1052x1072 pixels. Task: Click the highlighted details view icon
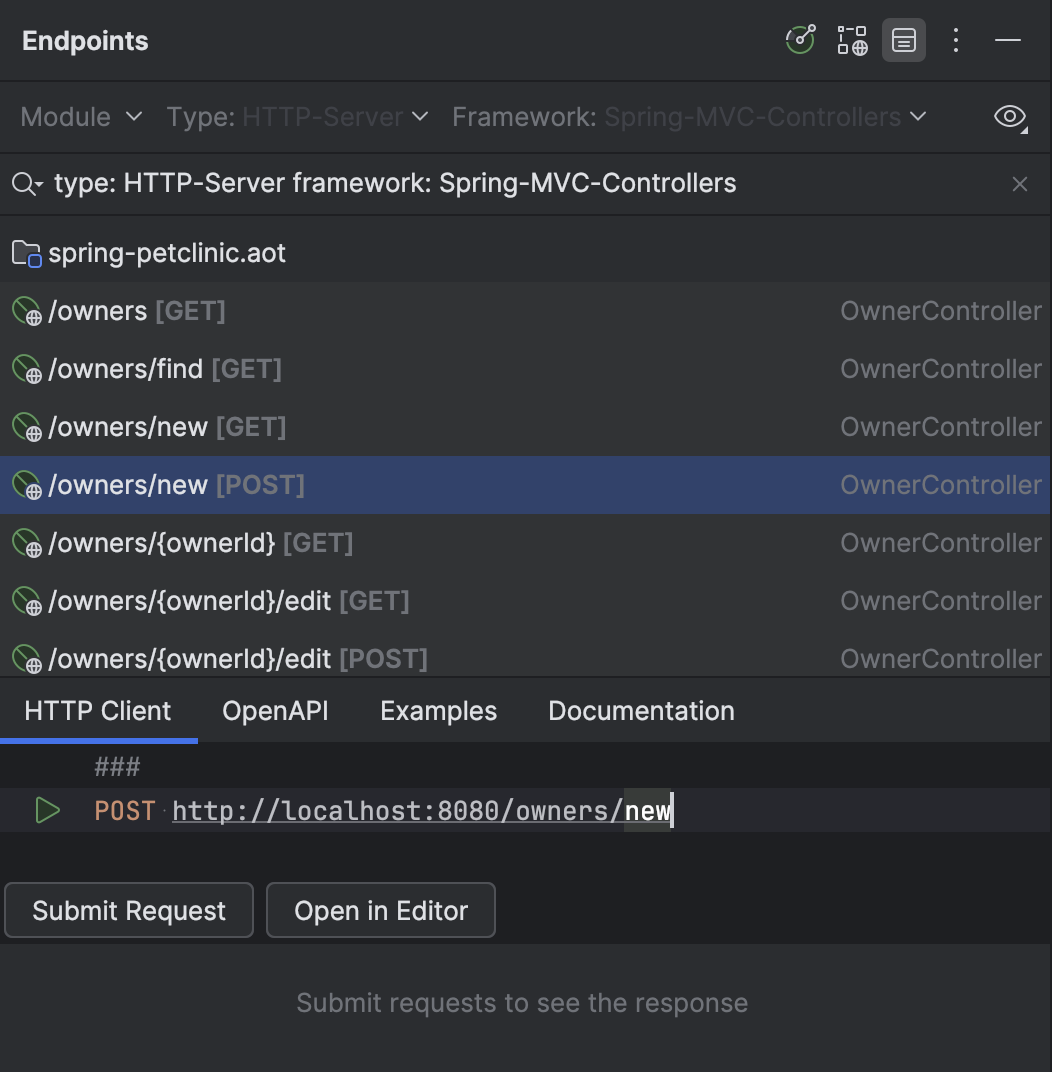(903, 40)
